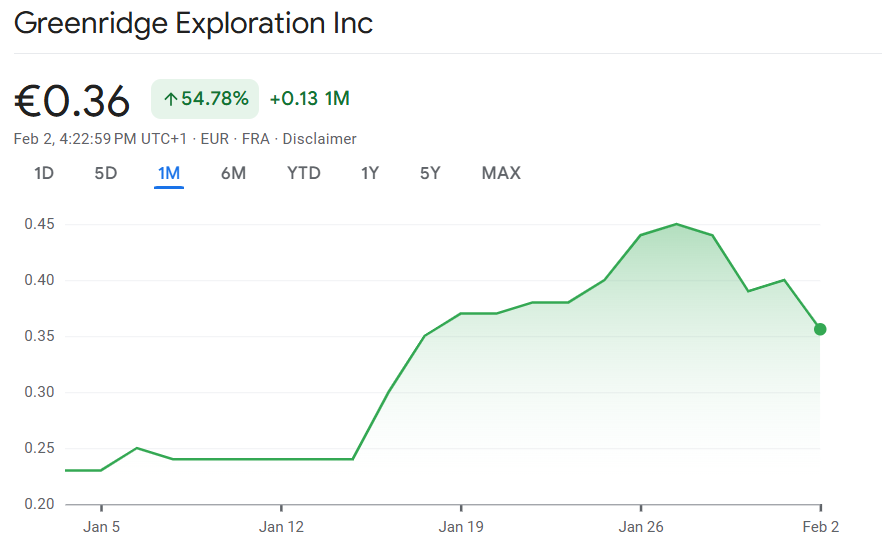Open the 1Y time range
882x549 pixels.
(370, 173)
